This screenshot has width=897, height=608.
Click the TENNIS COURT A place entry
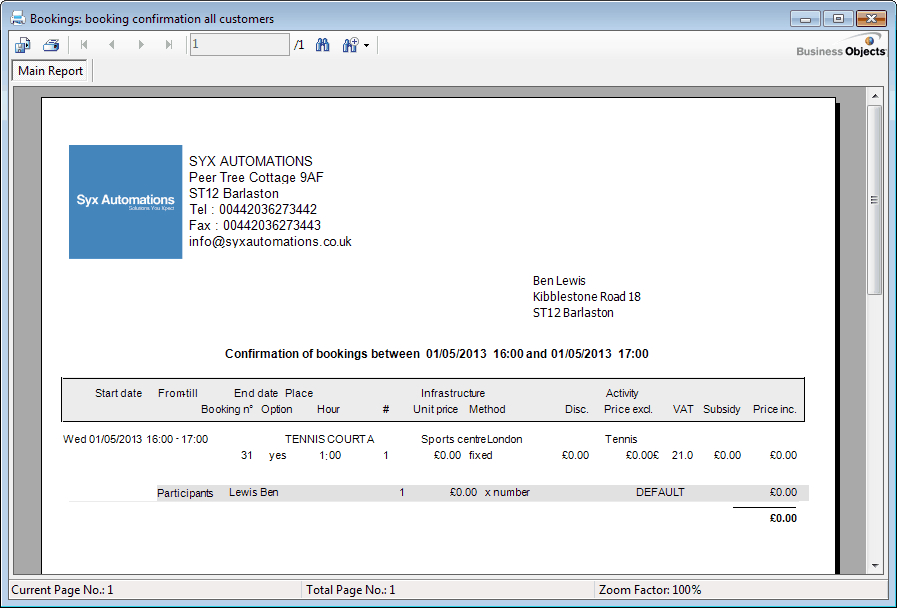(329, 439)
